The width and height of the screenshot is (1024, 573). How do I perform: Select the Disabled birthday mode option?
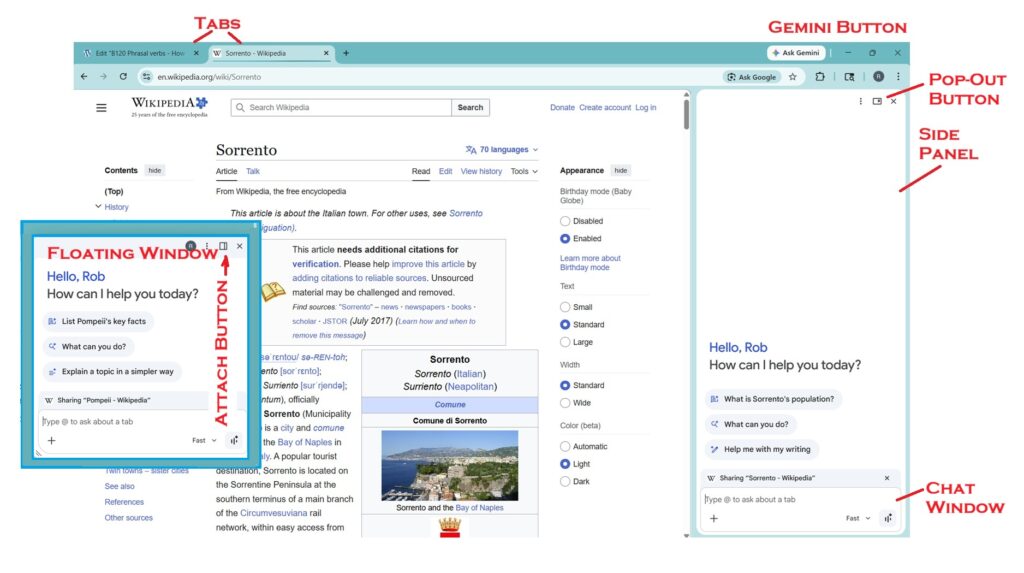click(566, 221)
